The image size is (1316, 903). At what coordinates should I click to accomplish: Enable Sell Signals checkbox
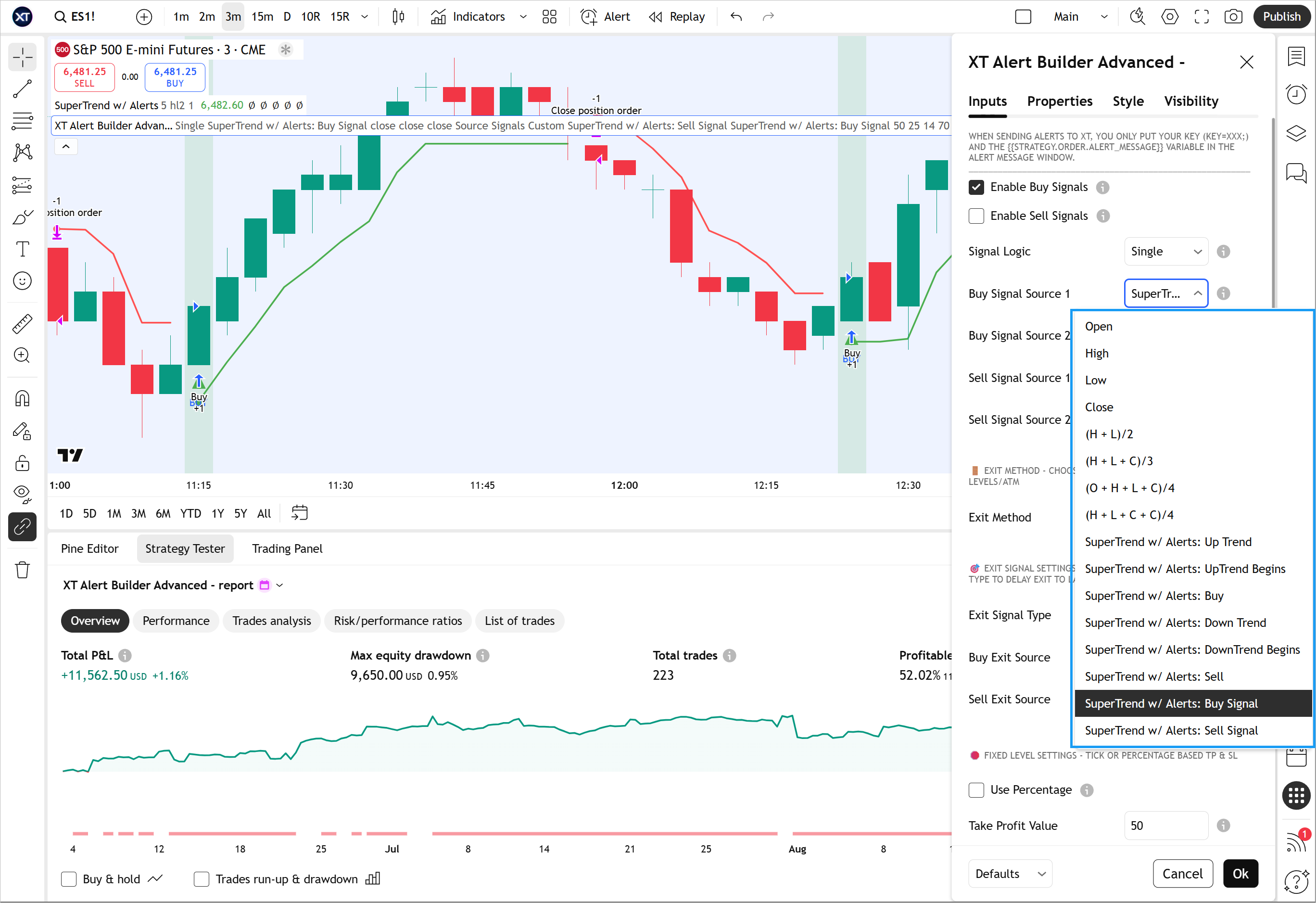[x=976, y=216]
